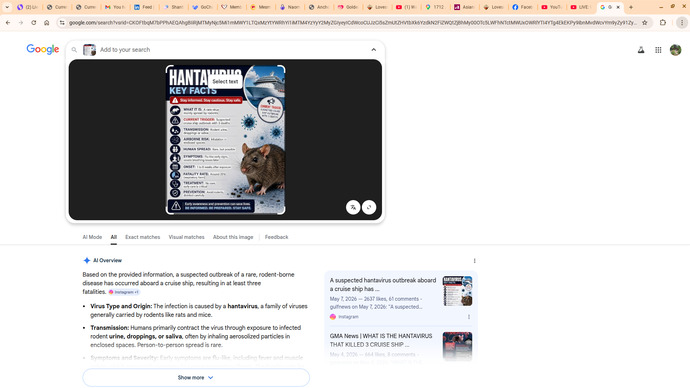Open the browser extensions puzzle icon
This screenshot has width=690, height=388.
coord(663,22)
